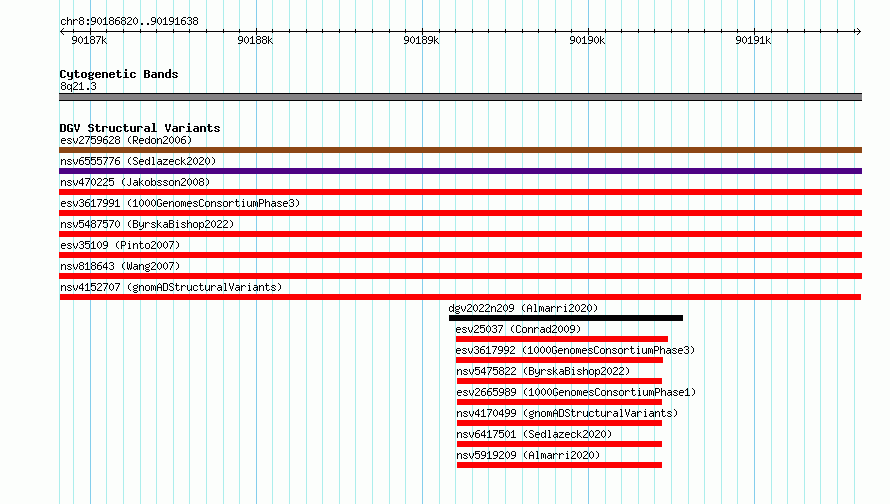Click the left arrowhead of the ruler

62,31
